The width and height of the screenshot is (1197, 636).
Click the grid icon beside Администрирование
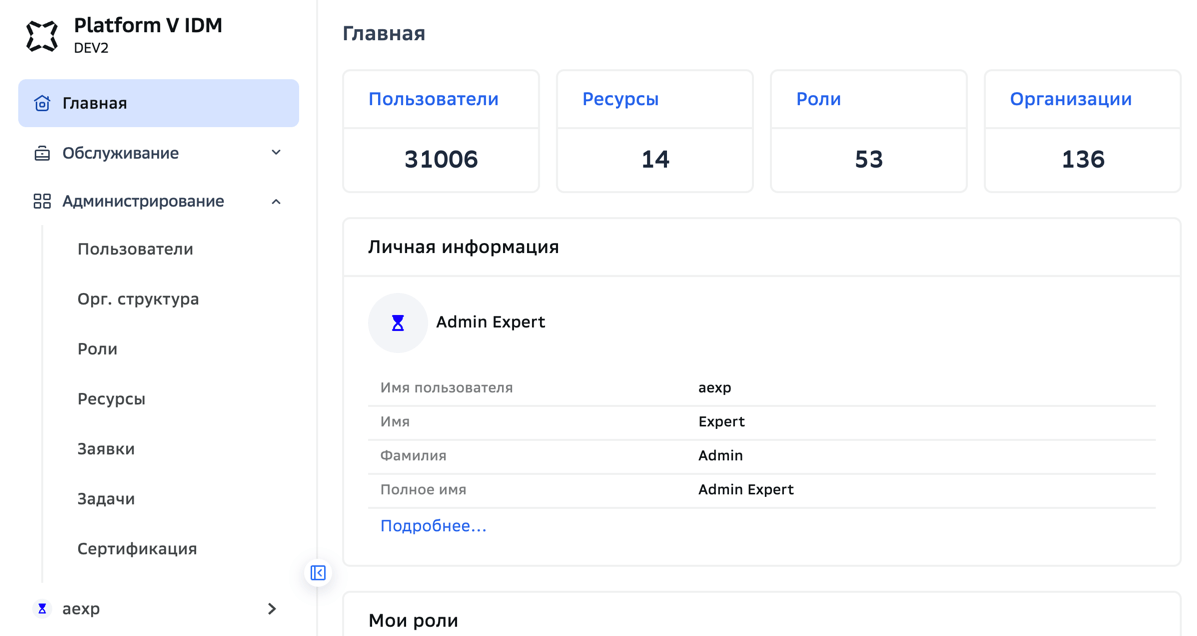42,202
